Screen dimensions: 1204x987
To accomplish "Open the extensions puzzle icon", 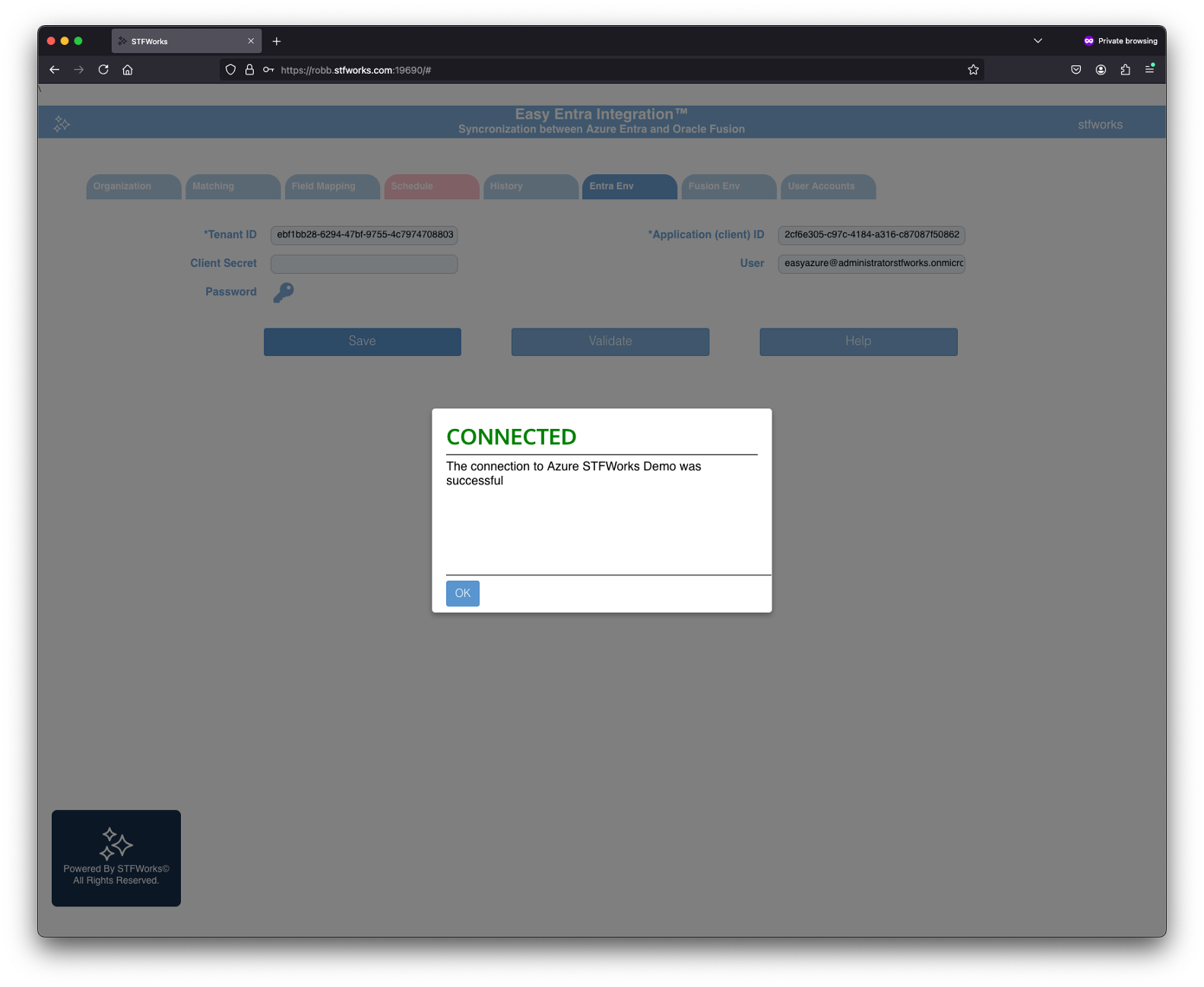I will [1125, 70].
